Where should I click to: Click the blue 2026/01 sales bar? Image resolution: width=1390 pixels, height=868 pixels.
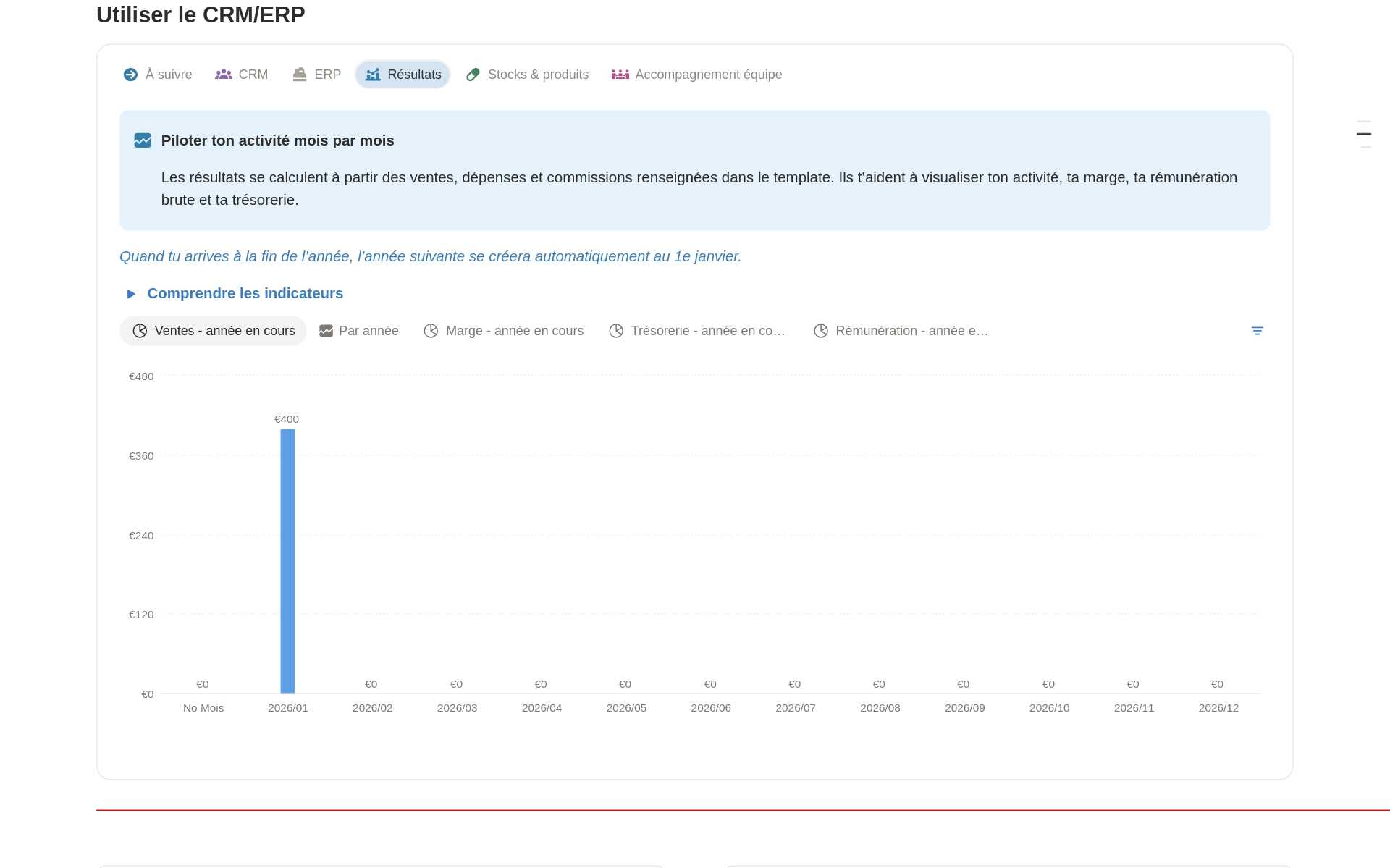pyautogui.click(x=287, y=561)
